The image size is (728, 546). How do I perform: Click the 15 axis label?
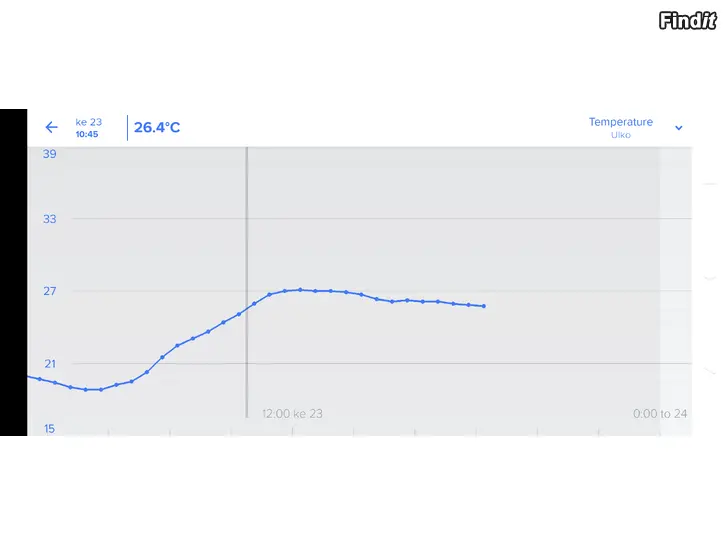[50, 429]
